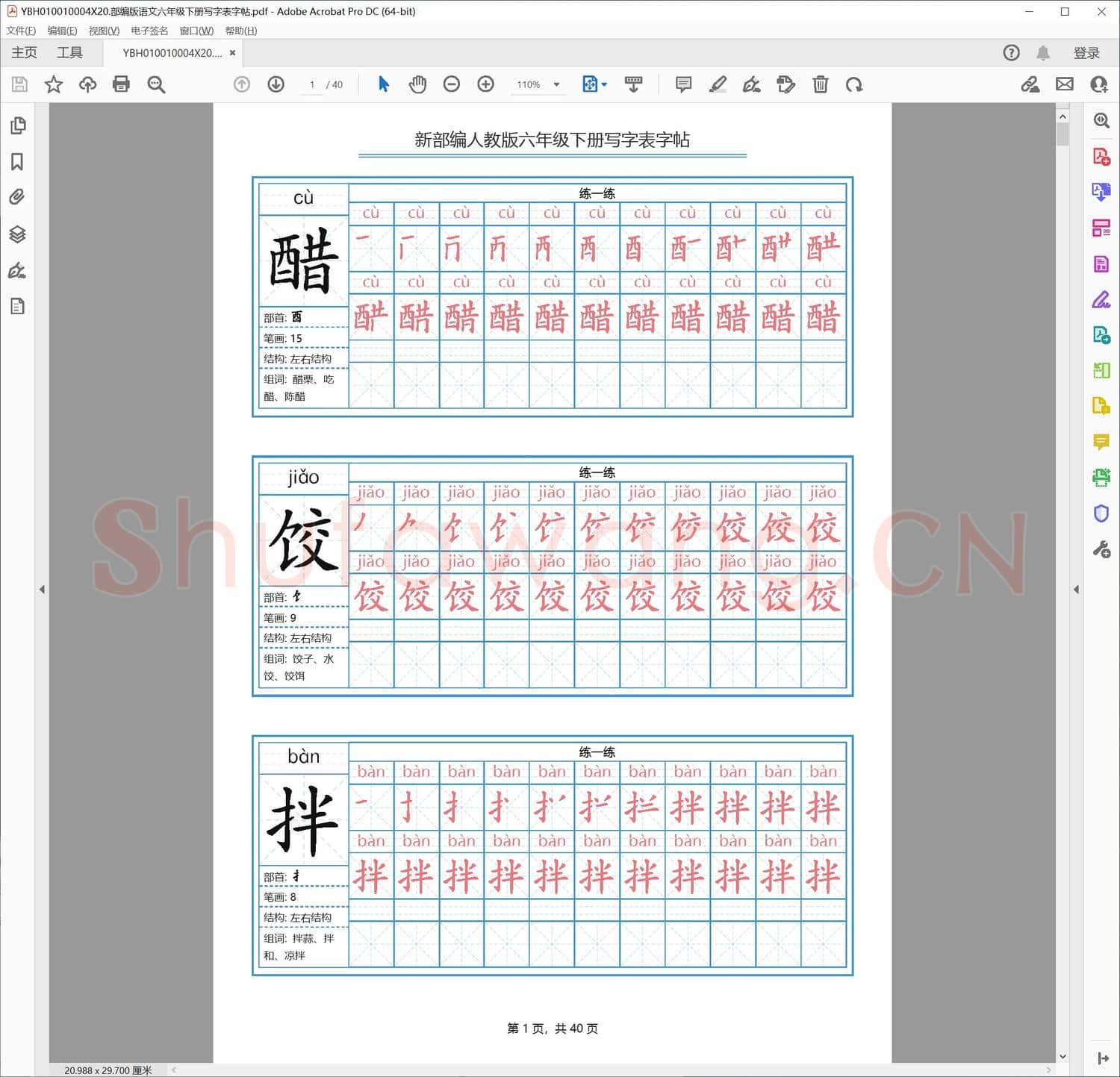Screen dimensions: 1120x1077
Task: Open the Protect shield tool
Action: [1101, 513]
